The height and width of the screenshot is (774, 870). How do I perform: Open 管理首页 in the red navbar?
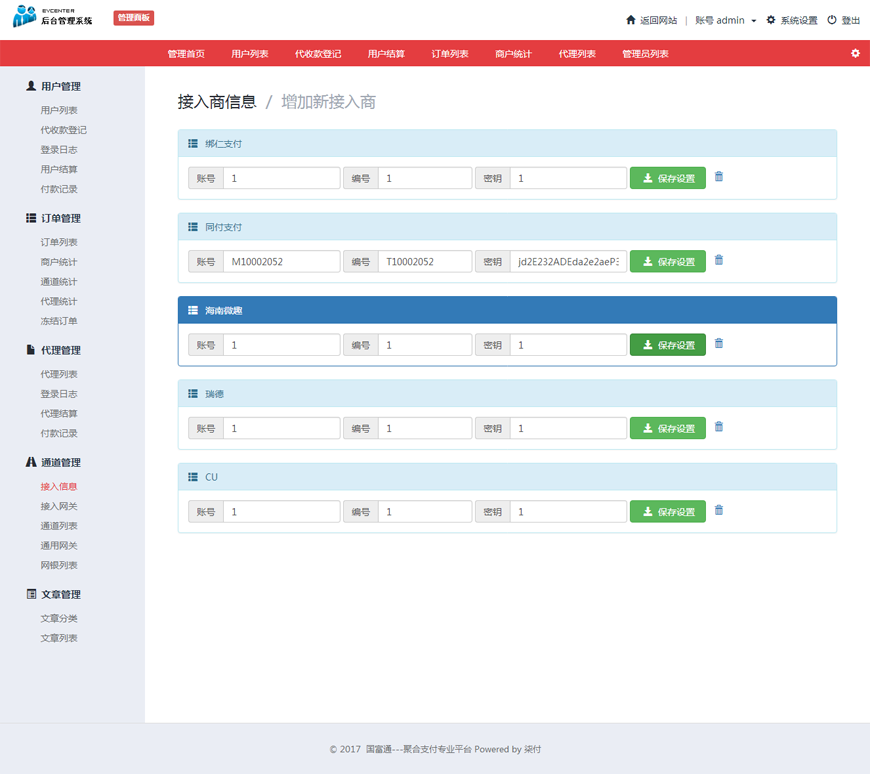click(186, 54)
